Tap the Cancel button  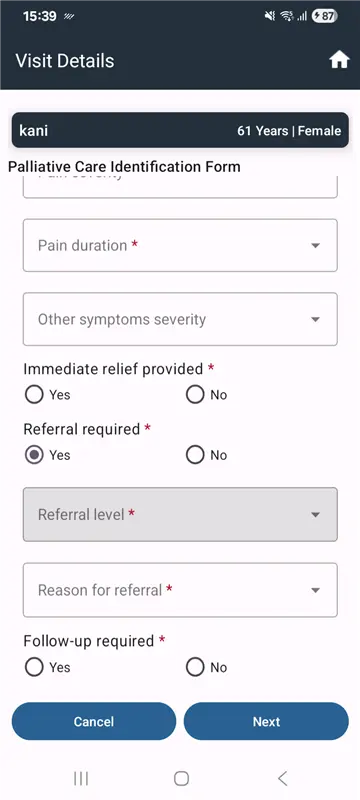coord(94,721)
